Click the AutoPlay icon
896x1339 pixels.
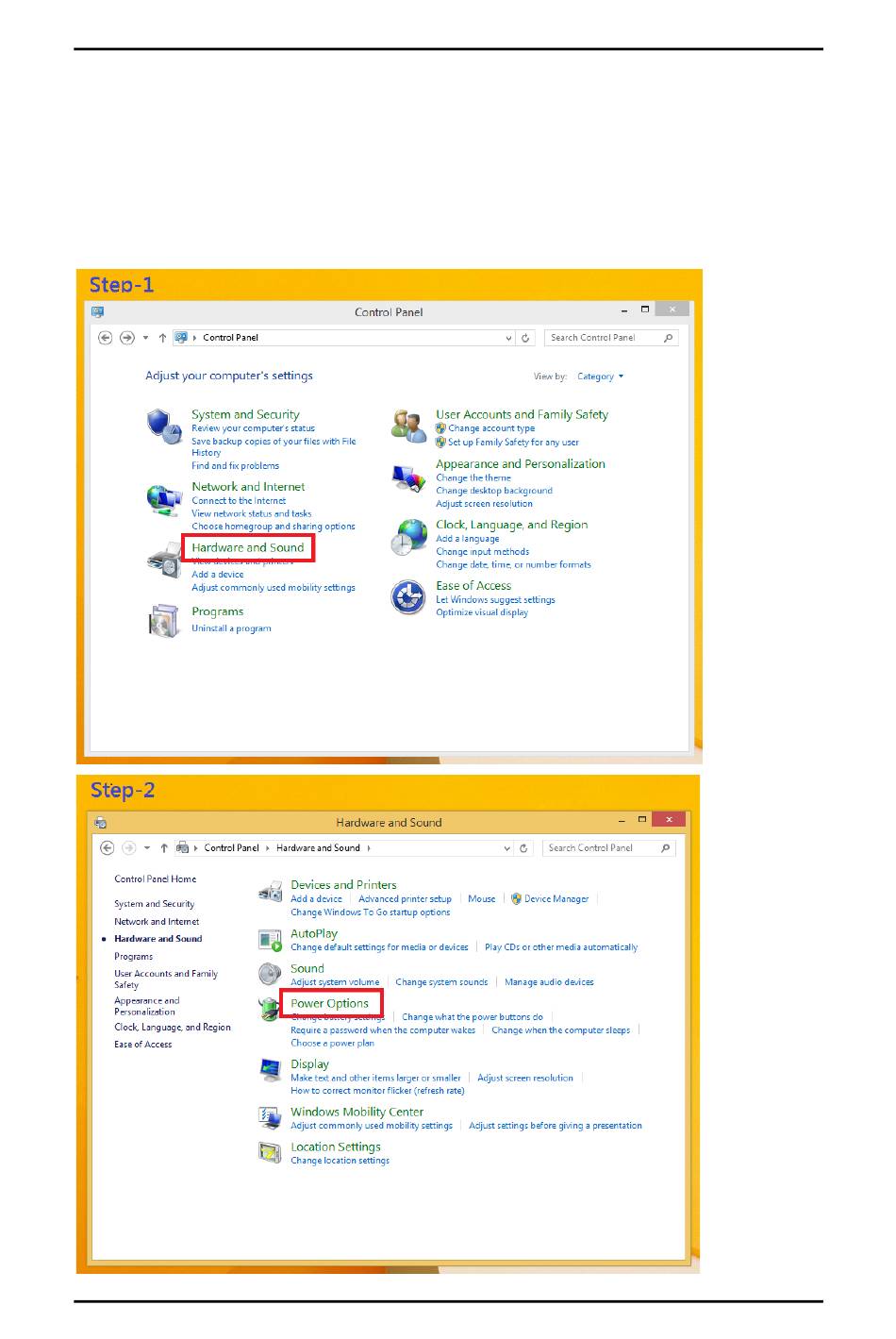click(x=271, y=940)
